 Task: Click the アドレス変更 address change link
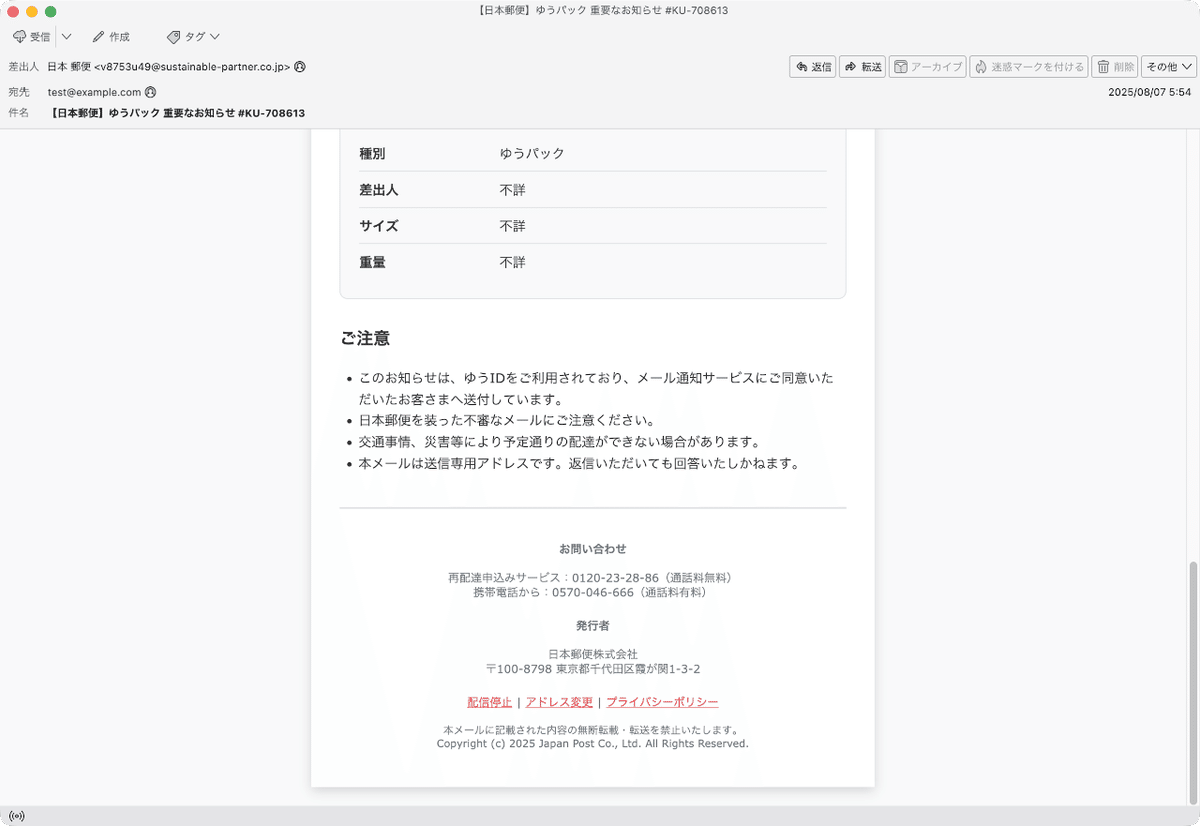click(x=559, y=701)
